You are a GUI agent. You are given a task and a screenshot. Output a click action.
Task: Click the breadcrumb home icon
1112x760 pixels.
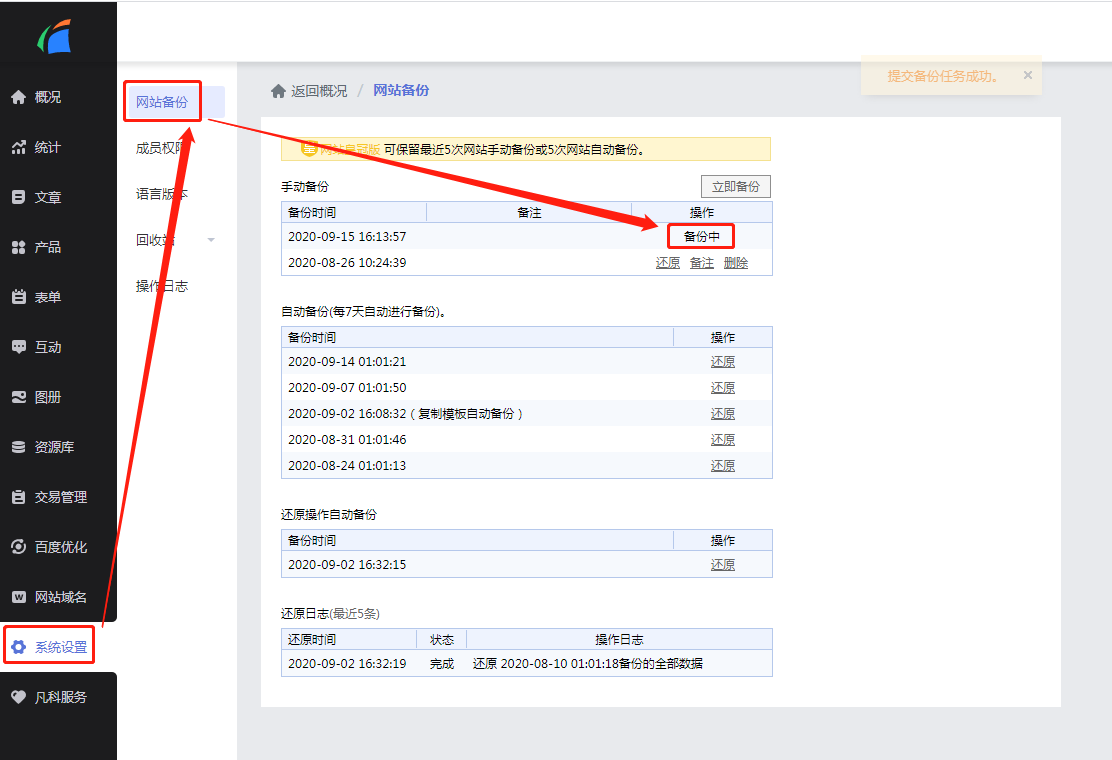pyautogui.click(x=278, y=91)
